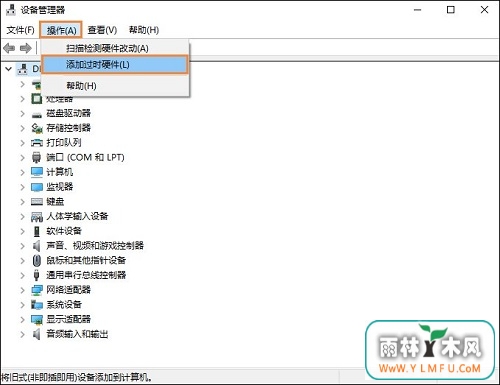The height and width of the screenshot is (385, 500).
Task: Minimize the Device Manager window
Action: (417, 10)
